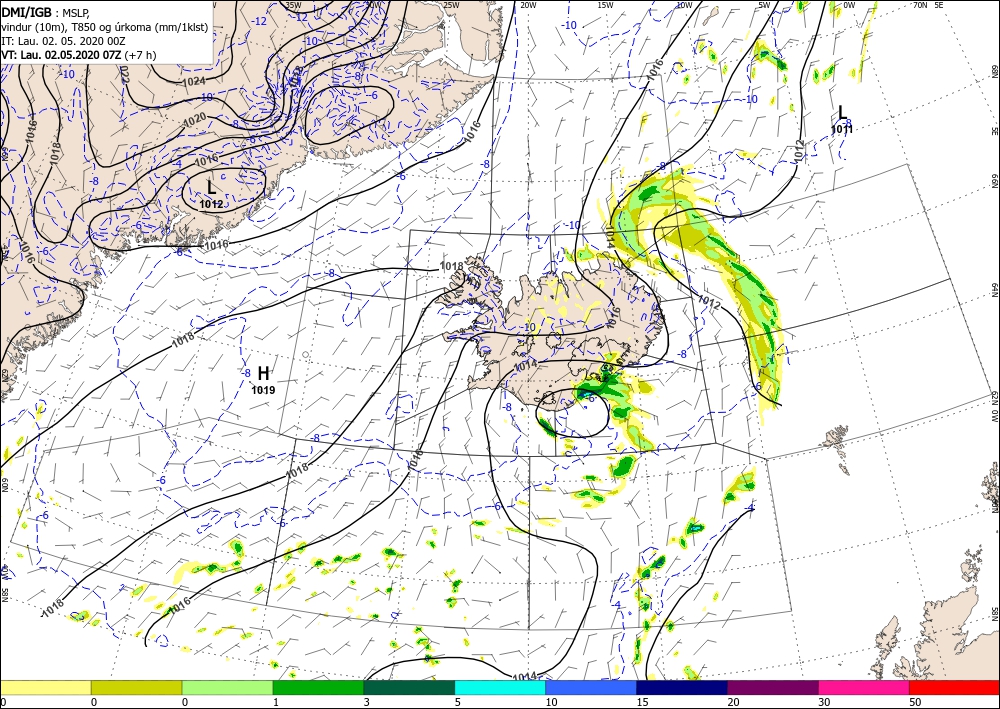Click the 'IT: Lau. 02. 05. 2020 00Z' line

[x=63, y=41]
